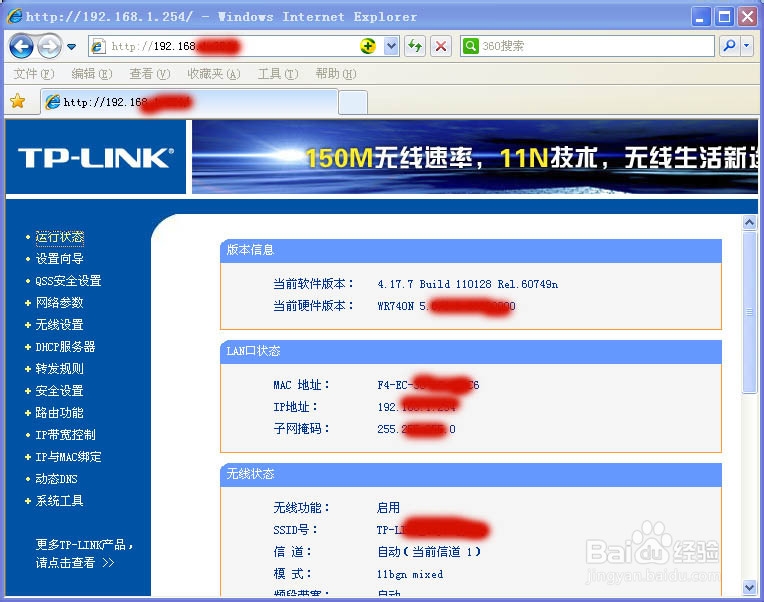Click the 自动(当前信道 1) channel value
The width and height of the screenshot is (764, 602).
[429, 552]
